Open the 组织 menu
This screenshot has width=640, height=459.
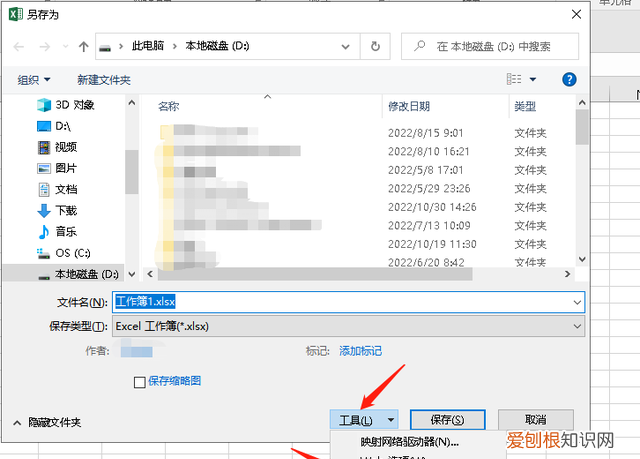tap(33, 80)
